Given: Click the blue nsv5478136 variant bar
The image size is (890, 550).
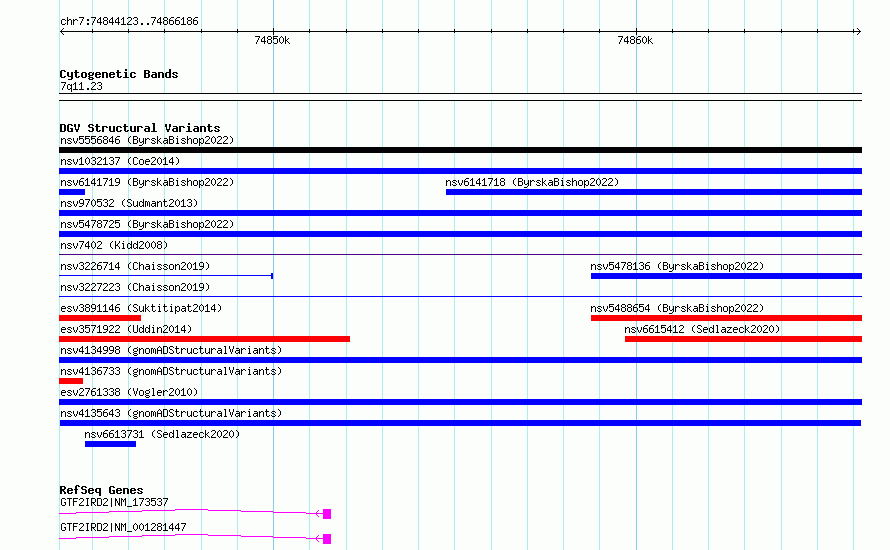Looking at the screenshot, I should coord(726,276).
